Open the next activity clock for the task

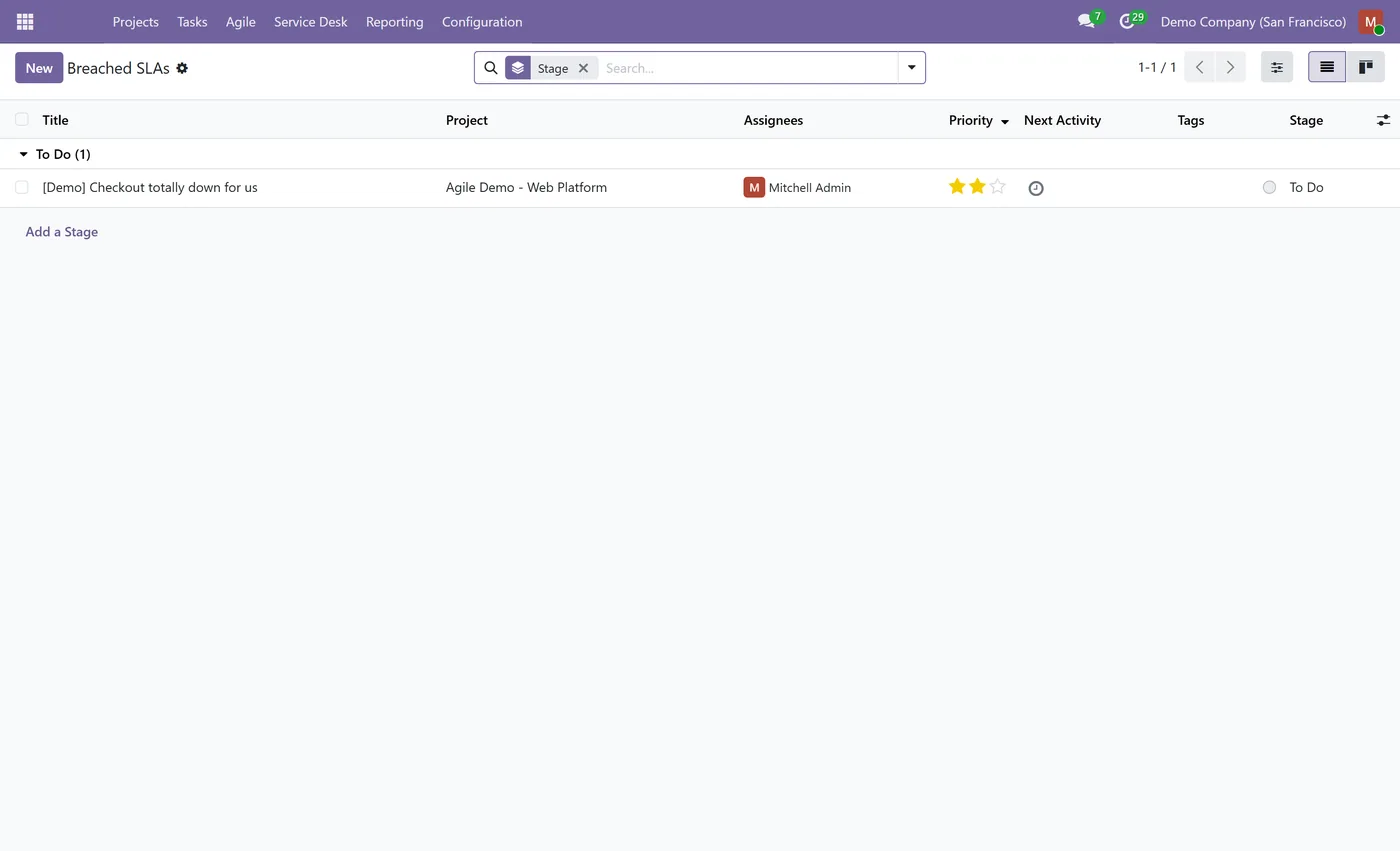coord(1036,188)
